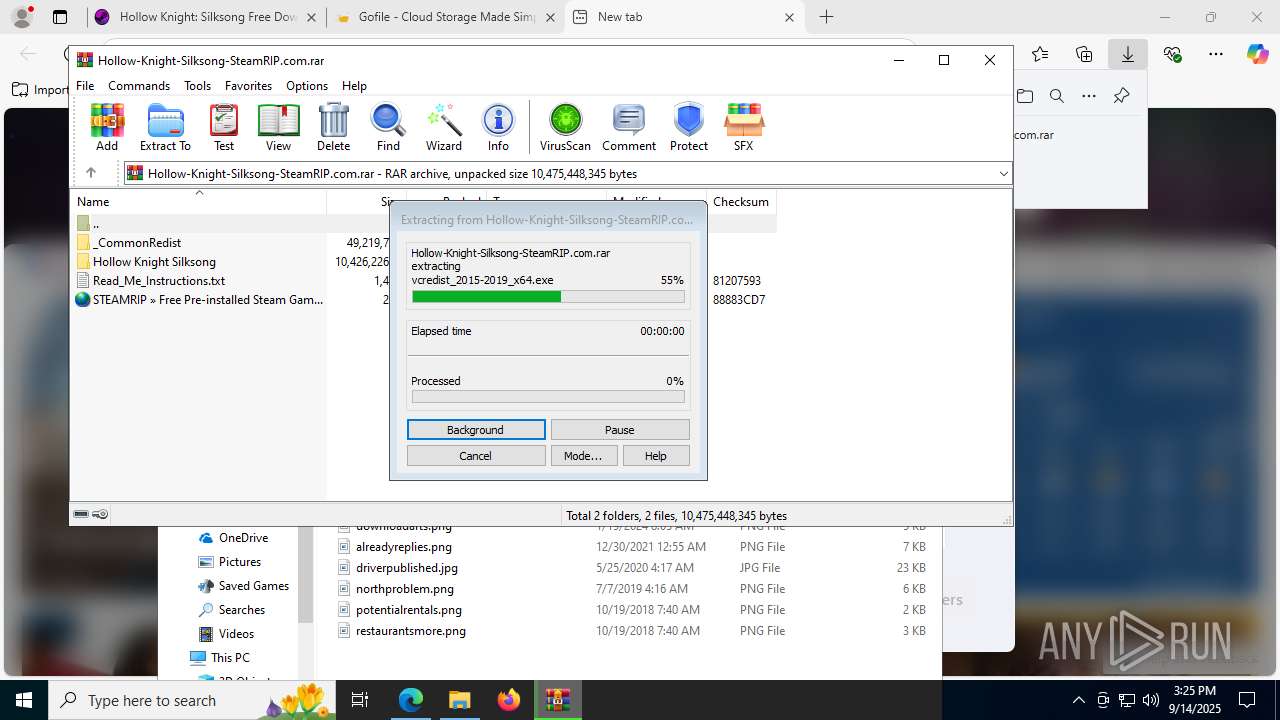The height and width of the screenshot is (720, 1280).
Task: Open the Favorites menu
Action: click(248, 86)
